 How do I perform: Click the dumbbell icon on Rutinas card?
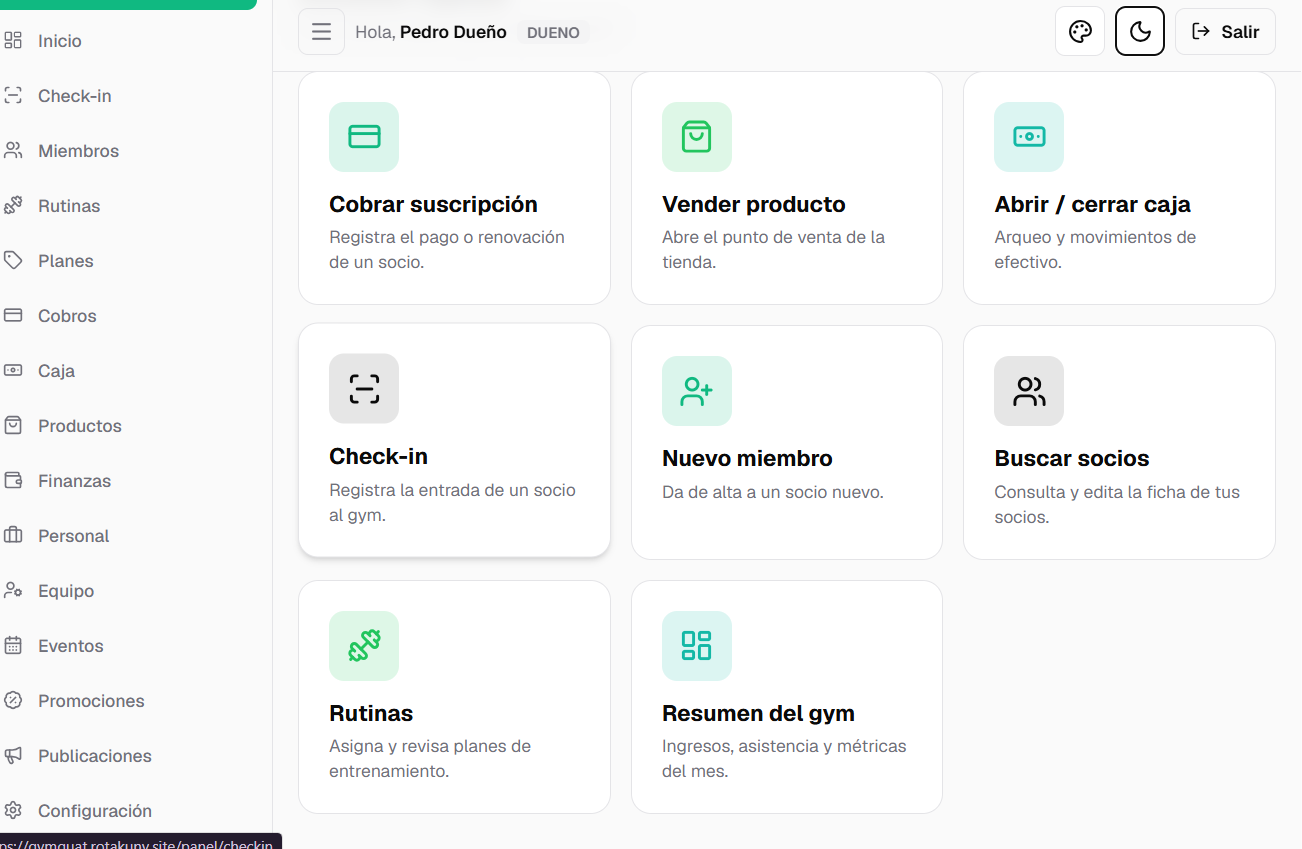click(x=364, y=646)
